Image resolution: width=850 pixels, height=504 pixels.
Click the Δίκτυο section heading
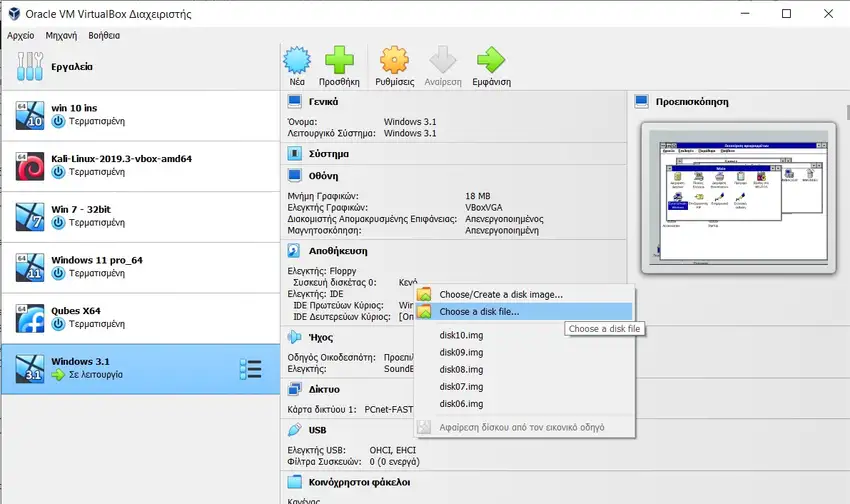point(324,389)
